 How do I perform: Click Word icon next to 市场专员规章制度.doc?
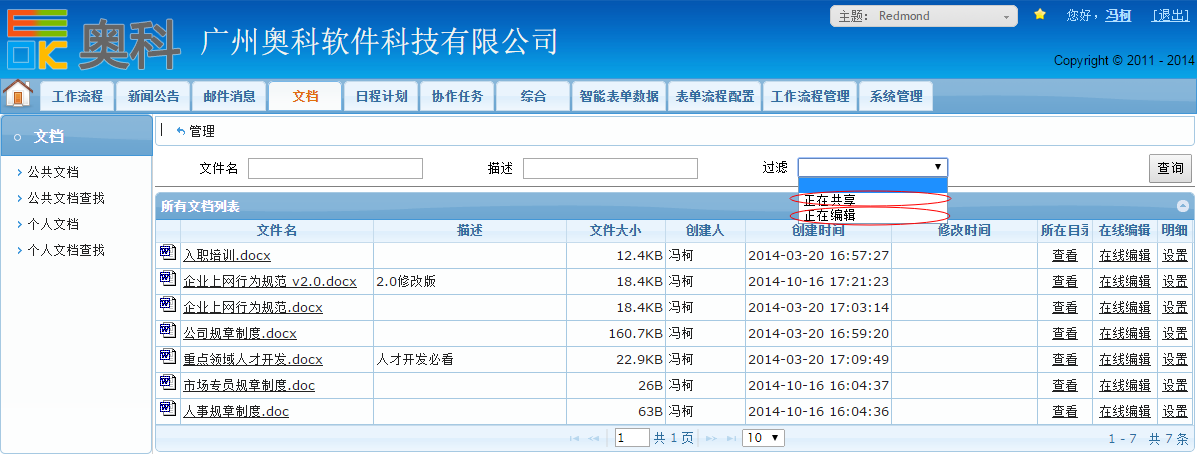(x=167, y=384)
